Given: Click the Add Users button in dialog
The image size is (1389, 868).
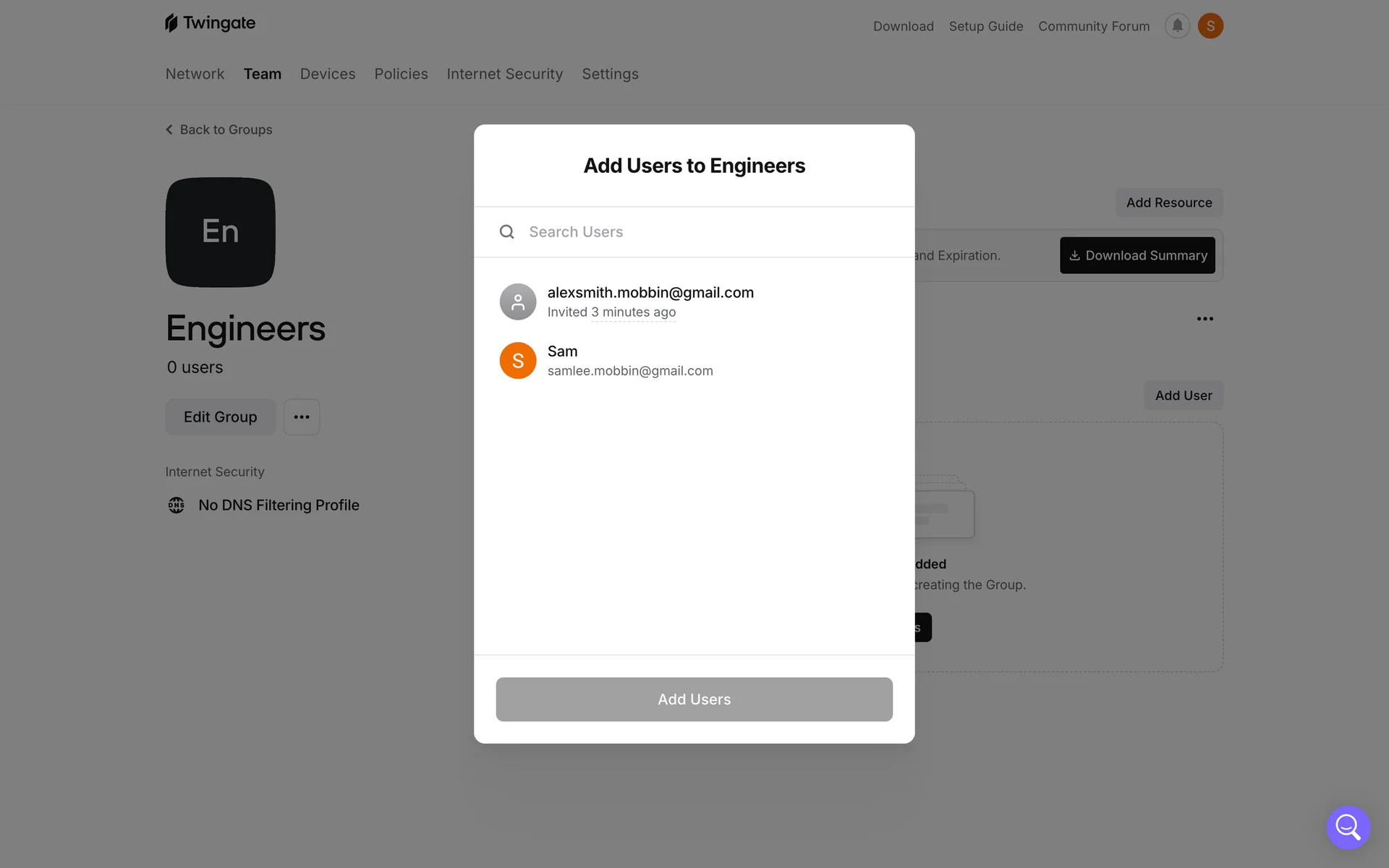Looking at the screenshot, I should (x=694, y=699).
